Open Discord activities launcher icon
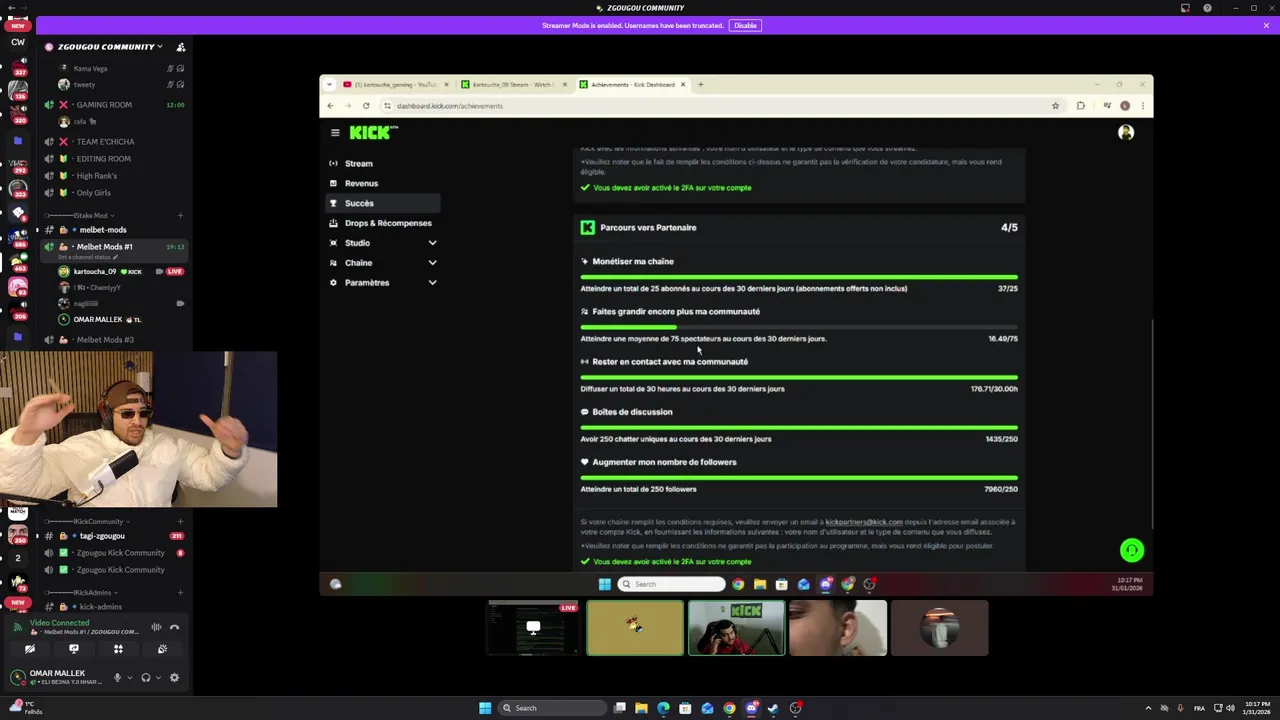Screen dimensions: 1280x720 pos(118,649)
